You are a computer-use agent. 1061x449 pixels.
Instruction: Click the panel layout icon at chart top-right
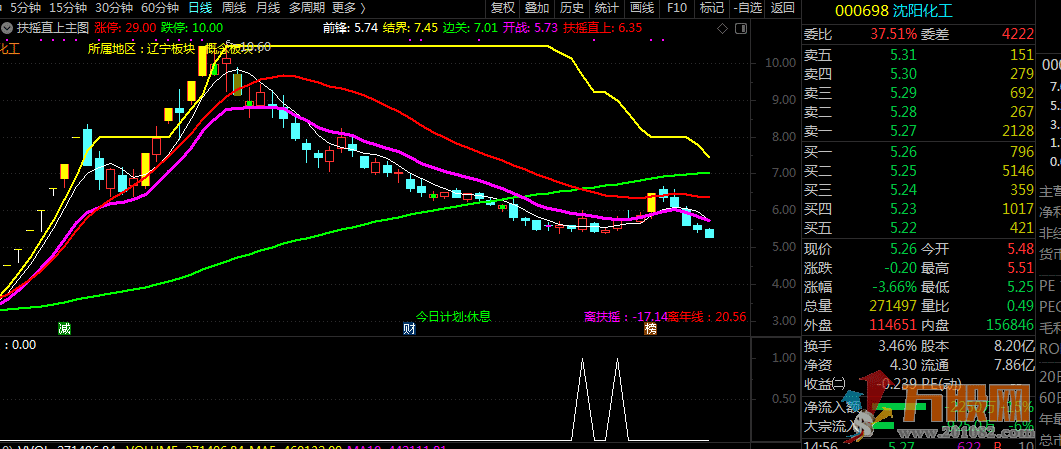(x=742, y=28)
